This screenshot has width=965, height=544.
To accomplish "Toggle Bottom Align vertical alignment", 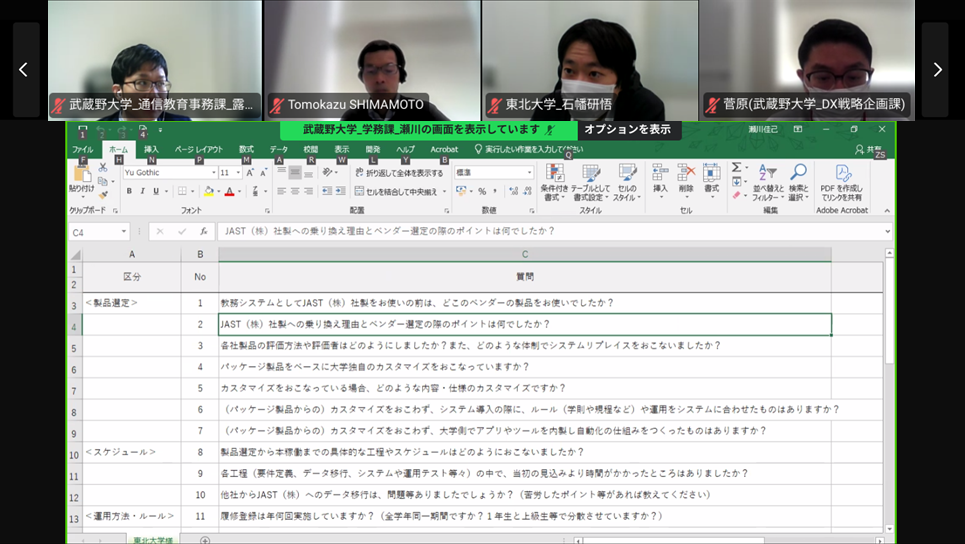I will tap(308, 173).
